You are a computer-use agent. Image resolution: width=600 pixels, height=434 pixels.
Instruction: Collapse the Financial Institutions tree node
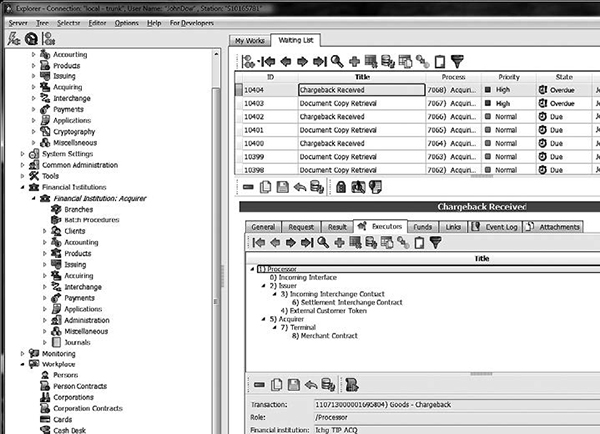pos(24,187)
